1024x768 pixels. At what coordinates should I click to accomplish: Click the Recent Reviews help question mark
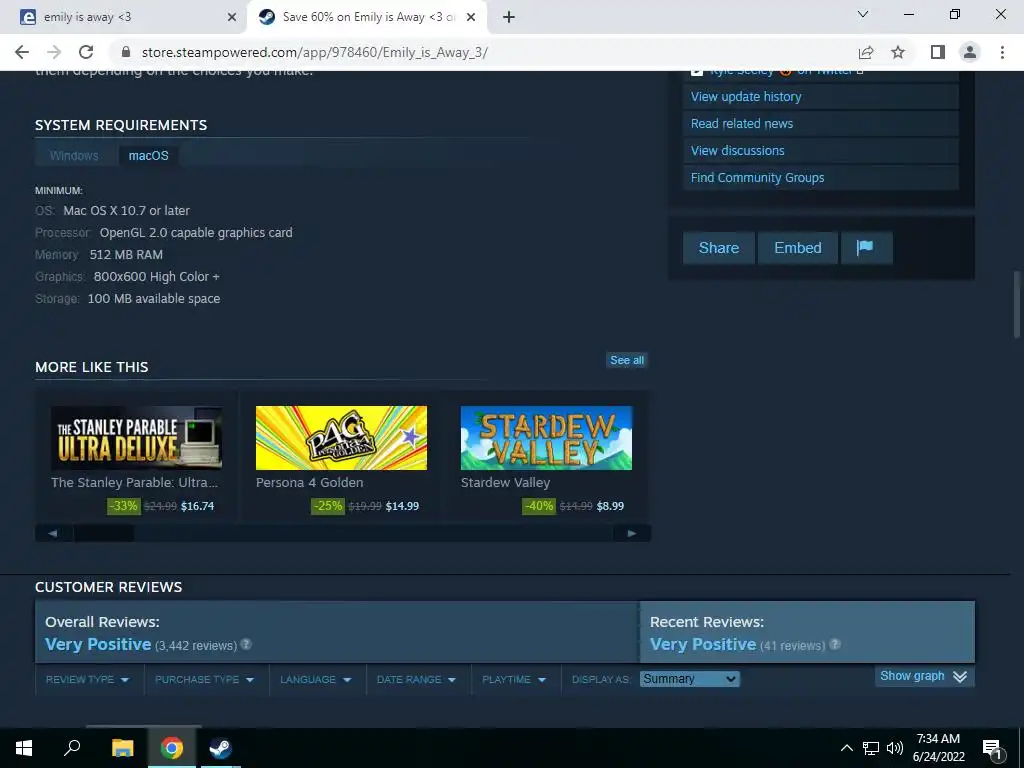835,645
